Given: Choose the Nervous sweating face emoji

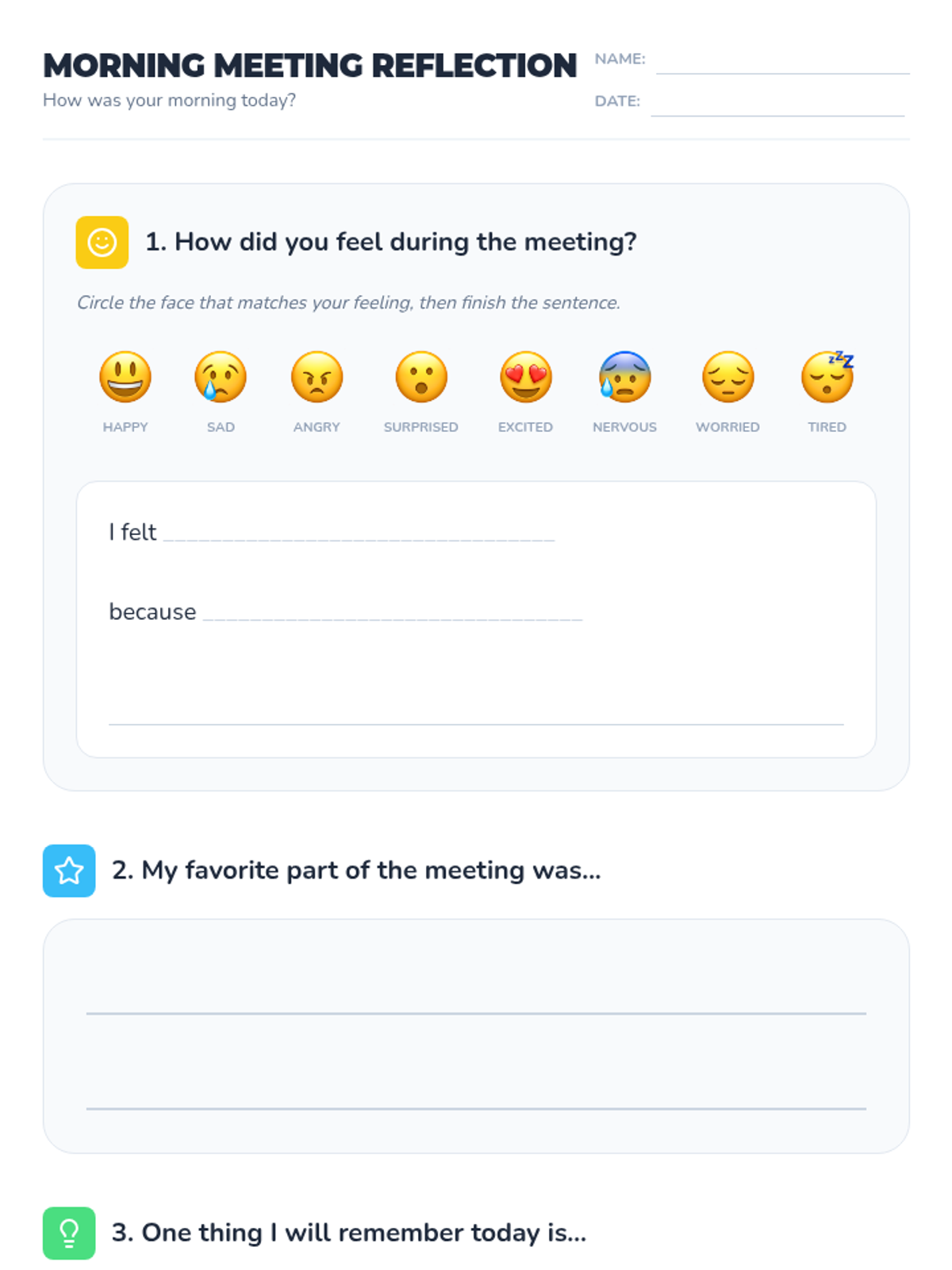Looking at the screenshot, I should (624, 376).
